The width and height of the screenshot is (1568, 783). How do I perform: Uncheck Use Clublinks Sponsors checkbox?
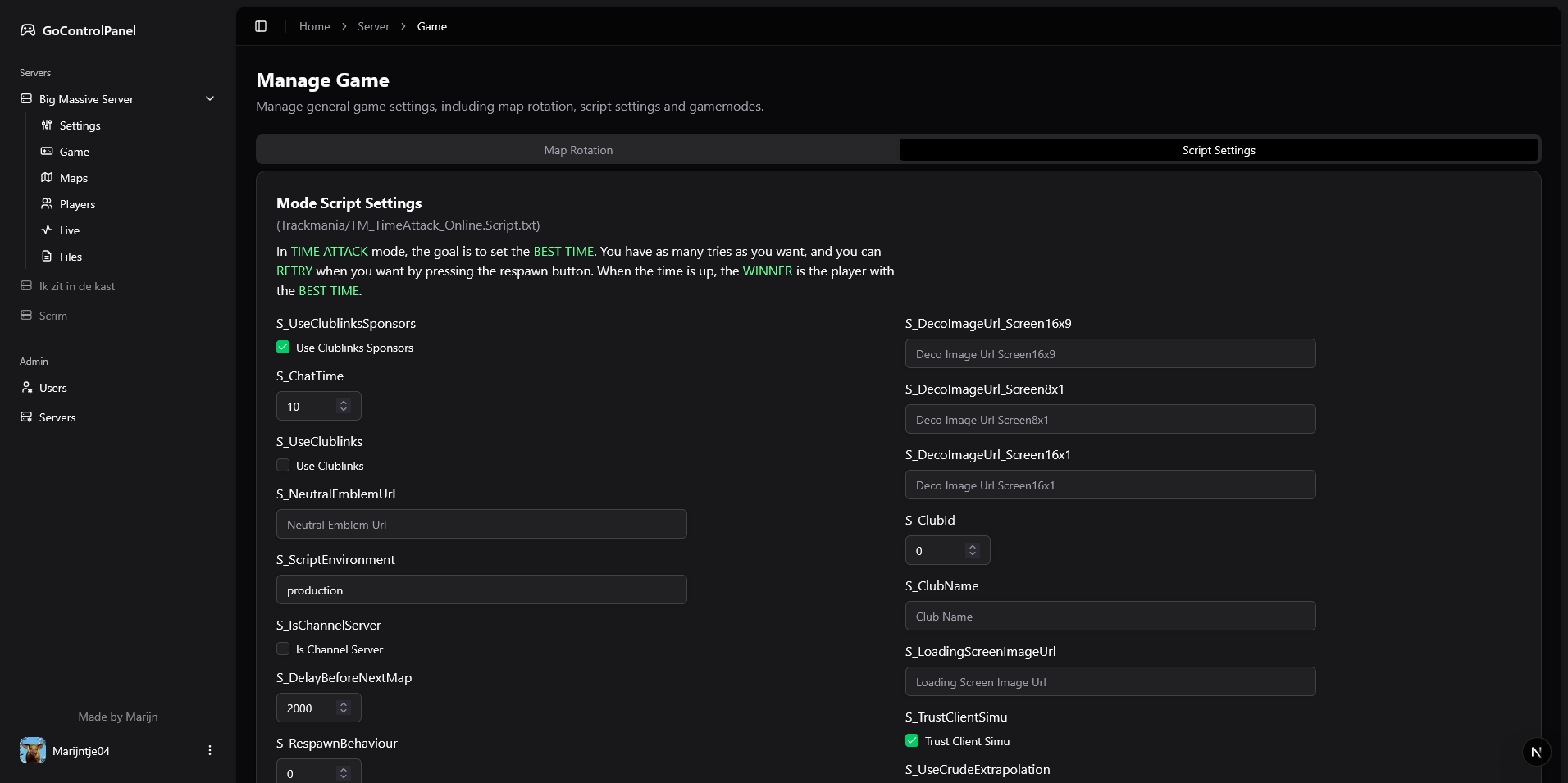tap(283, 347)
